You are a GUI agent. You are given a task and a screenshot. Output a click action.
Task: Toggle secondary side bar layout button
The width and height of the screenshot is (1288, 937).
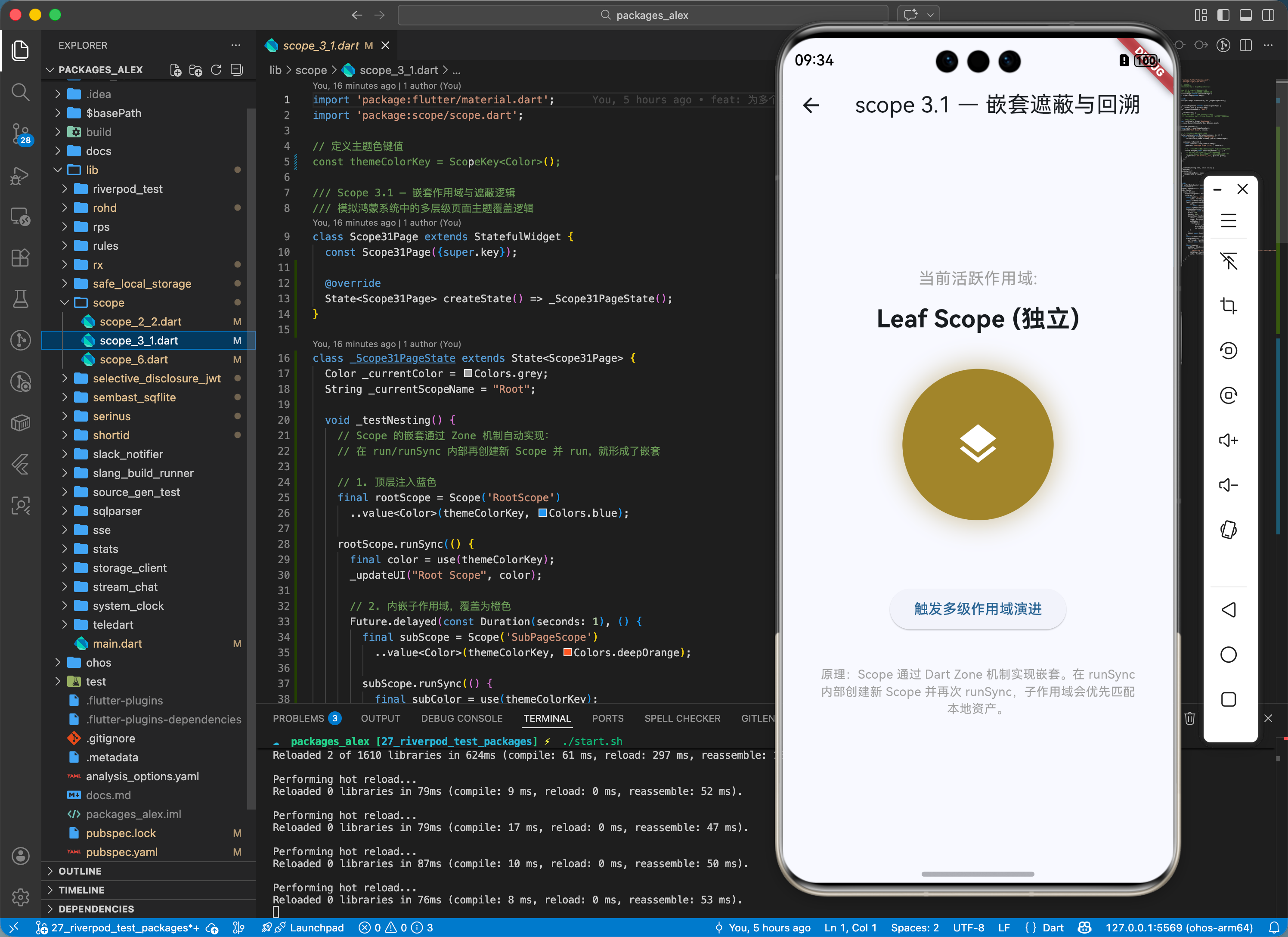tap(1268, 16)
